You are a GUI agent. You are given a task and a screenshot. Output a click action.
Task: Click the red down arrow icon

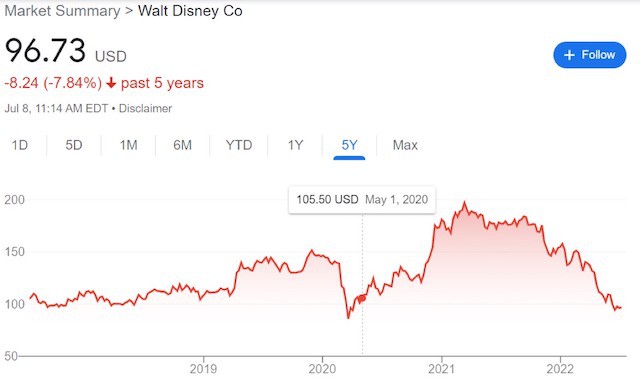tap(111, 83)
